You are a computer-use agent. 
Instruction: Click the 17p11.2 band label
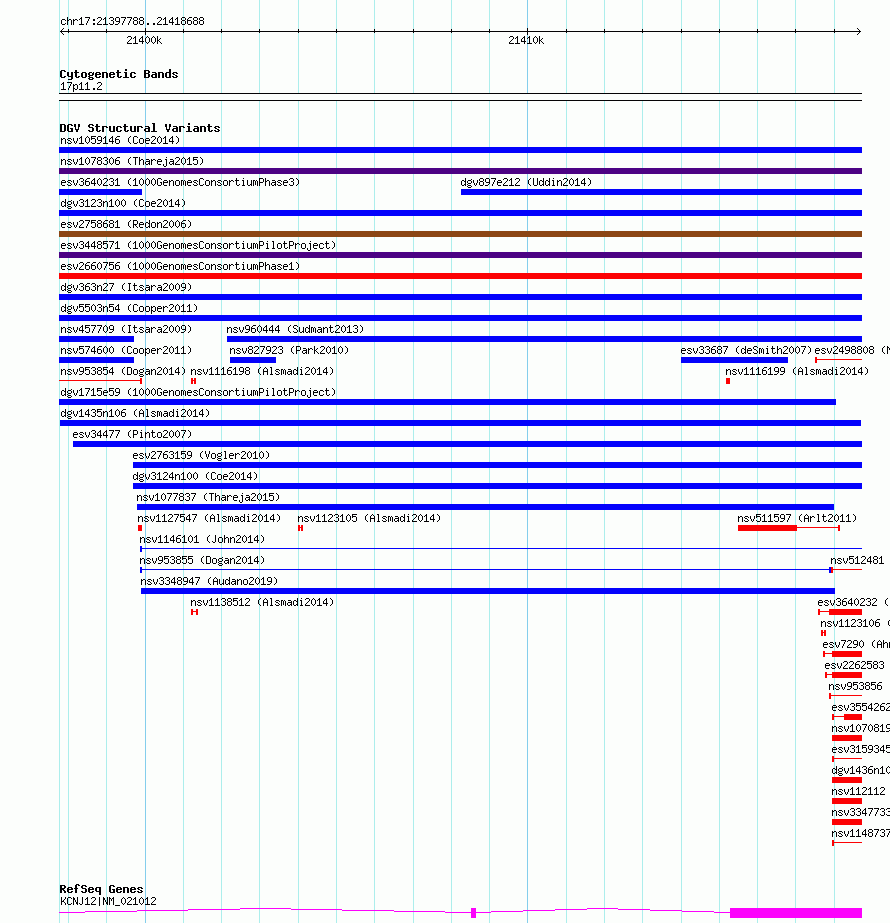pyautogui.click(x=81, y=87)
